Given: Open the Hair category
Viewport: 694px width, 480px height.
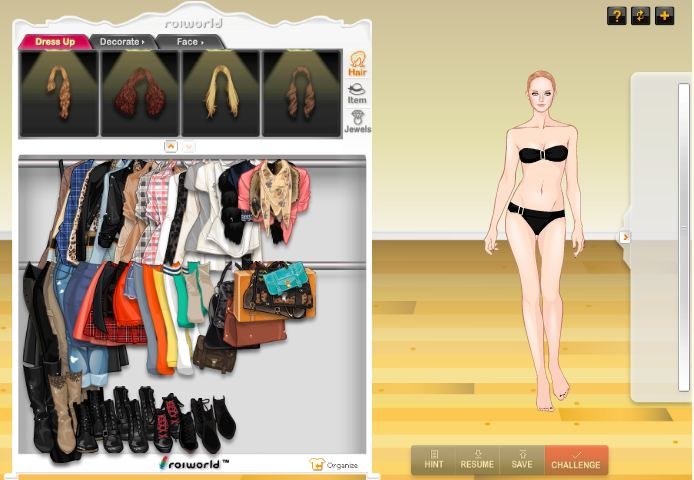Looking at the screenshot, I should coord(356,64).
